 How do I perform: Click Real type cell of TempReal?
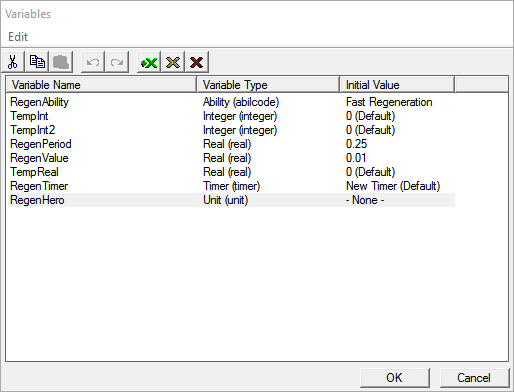(227, 172)
